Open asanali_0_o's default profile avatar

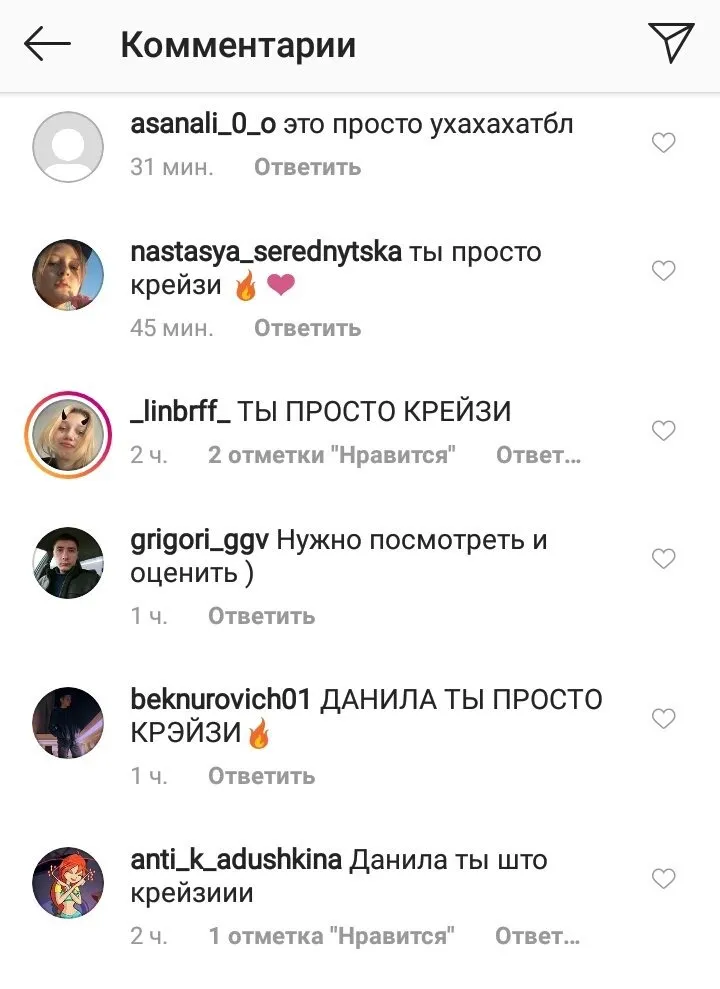(x=68, y=147)
